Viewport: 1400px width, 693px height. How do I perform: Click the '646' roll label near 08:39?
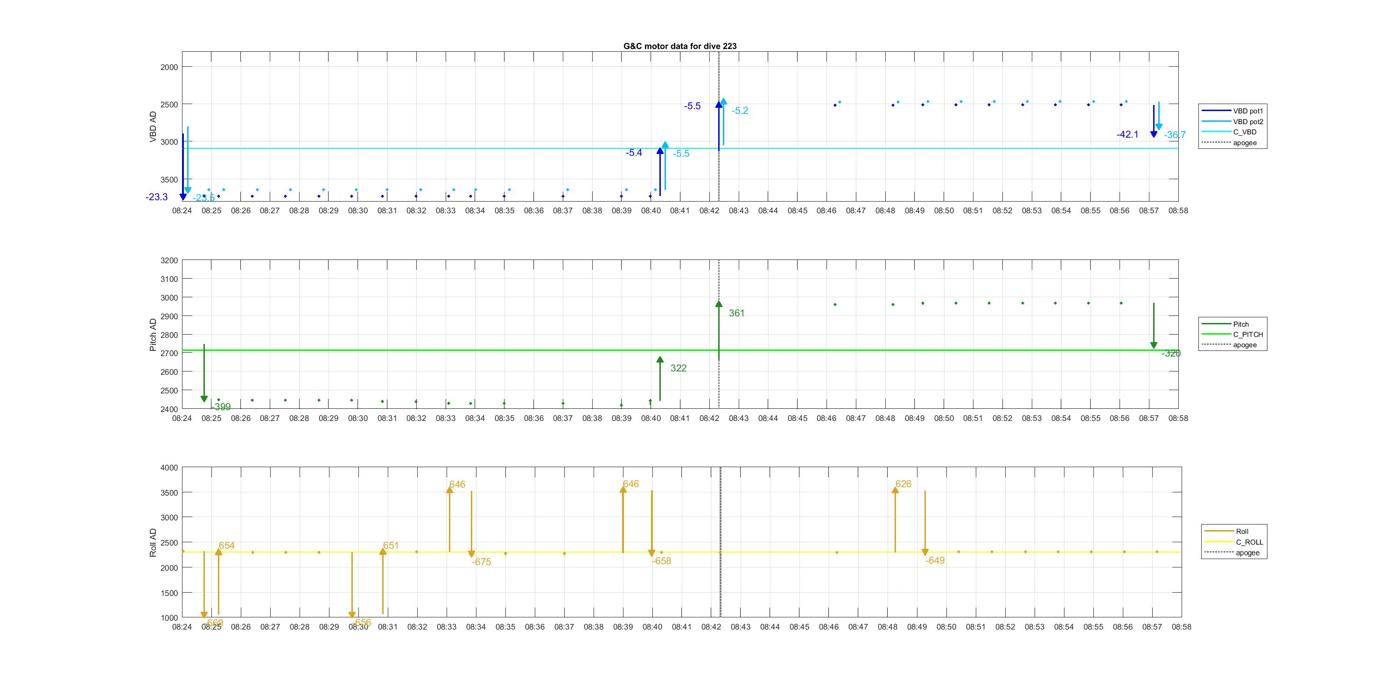[x=631, y=484]
